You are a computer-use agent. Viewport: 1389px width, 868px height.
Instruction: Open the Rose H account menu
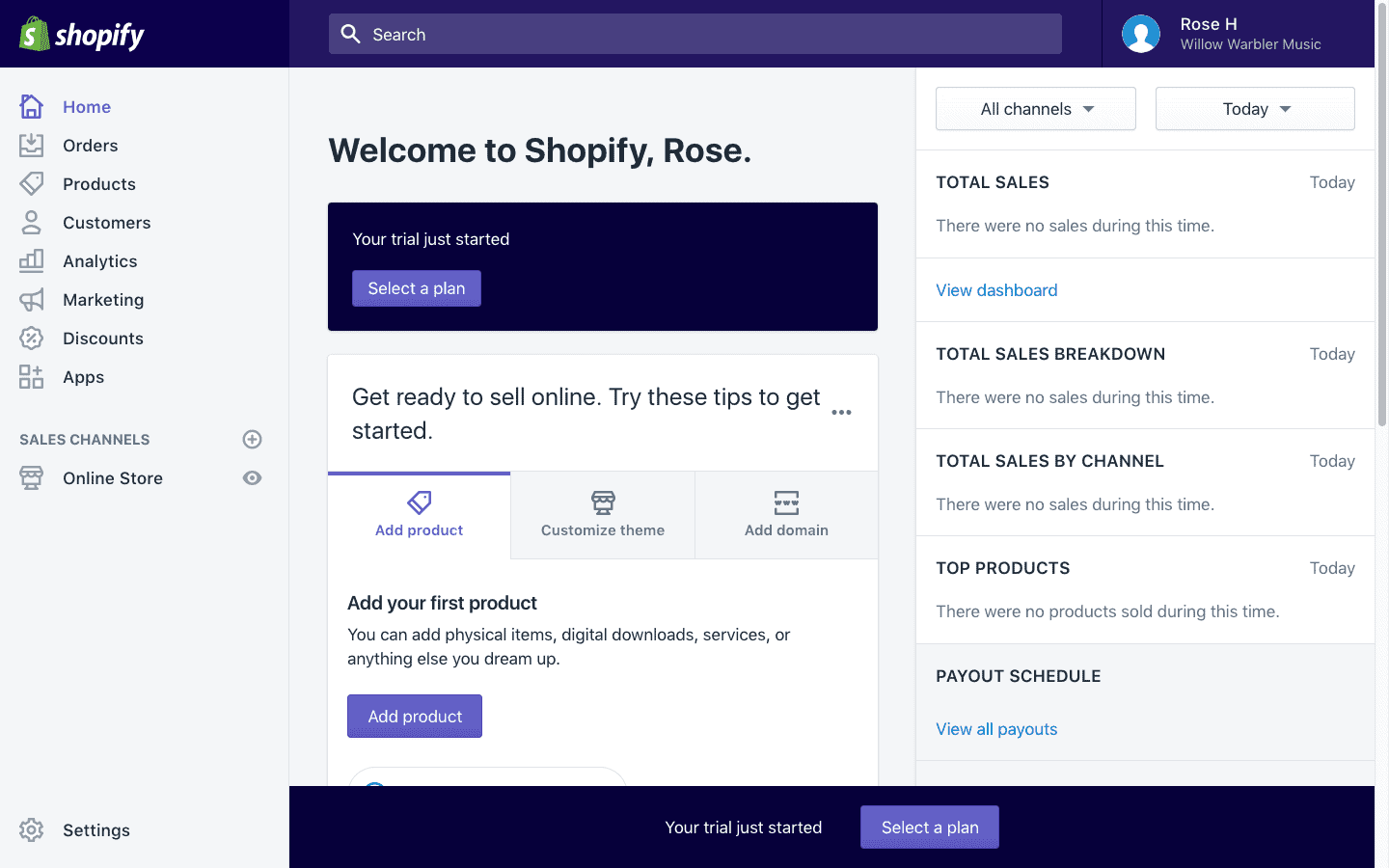pos(1239,34)
